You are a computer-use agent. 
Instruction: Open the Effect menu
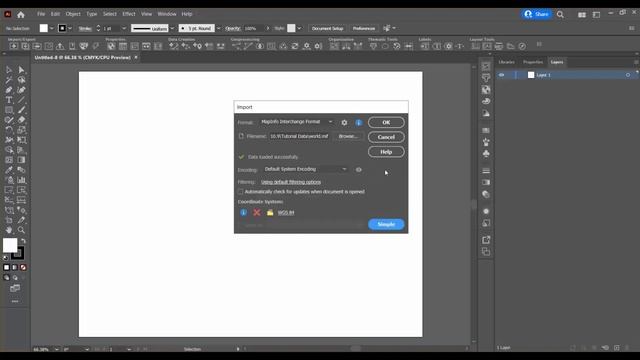click(x=129, y=14)
